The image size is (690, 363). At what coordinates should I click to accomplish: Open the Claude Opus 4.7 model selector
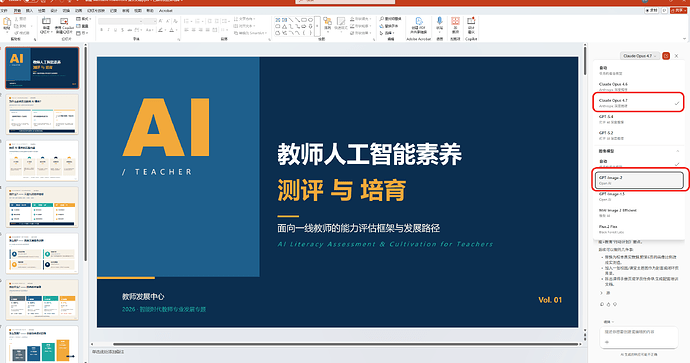point(640,56)
